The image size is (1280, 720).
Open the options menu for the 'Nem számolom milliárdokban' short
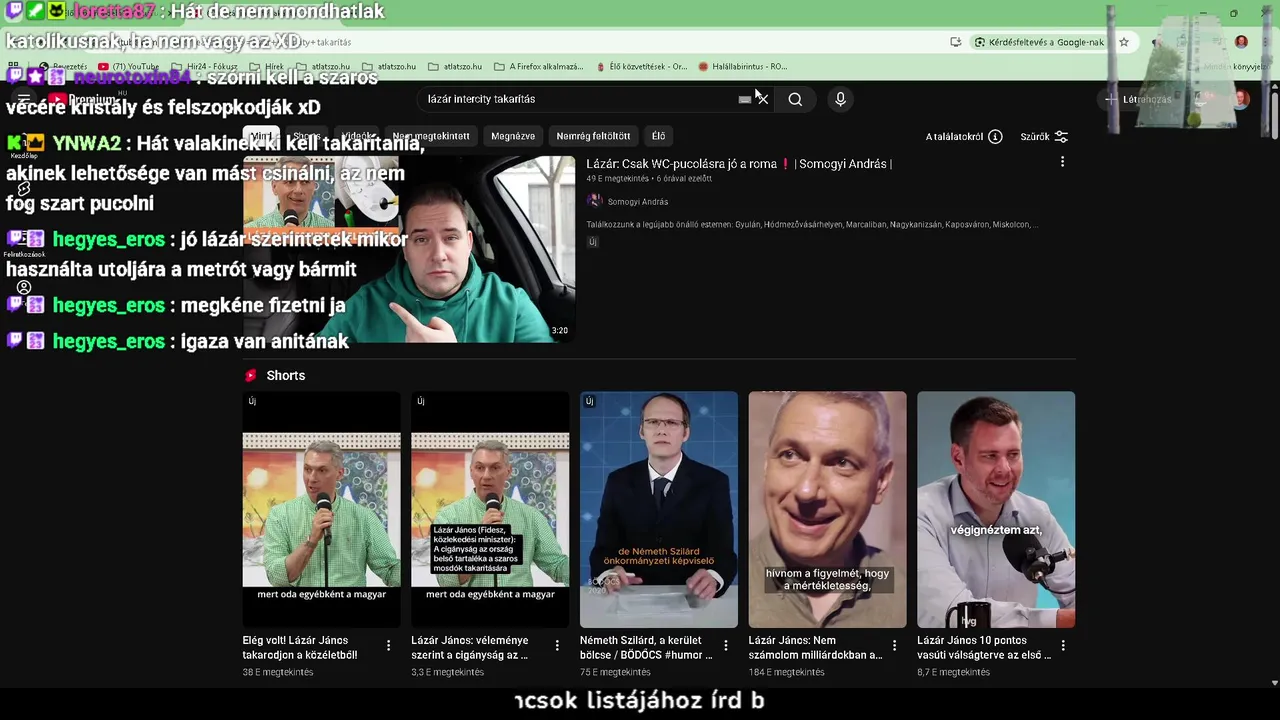(x=895, y=646)
